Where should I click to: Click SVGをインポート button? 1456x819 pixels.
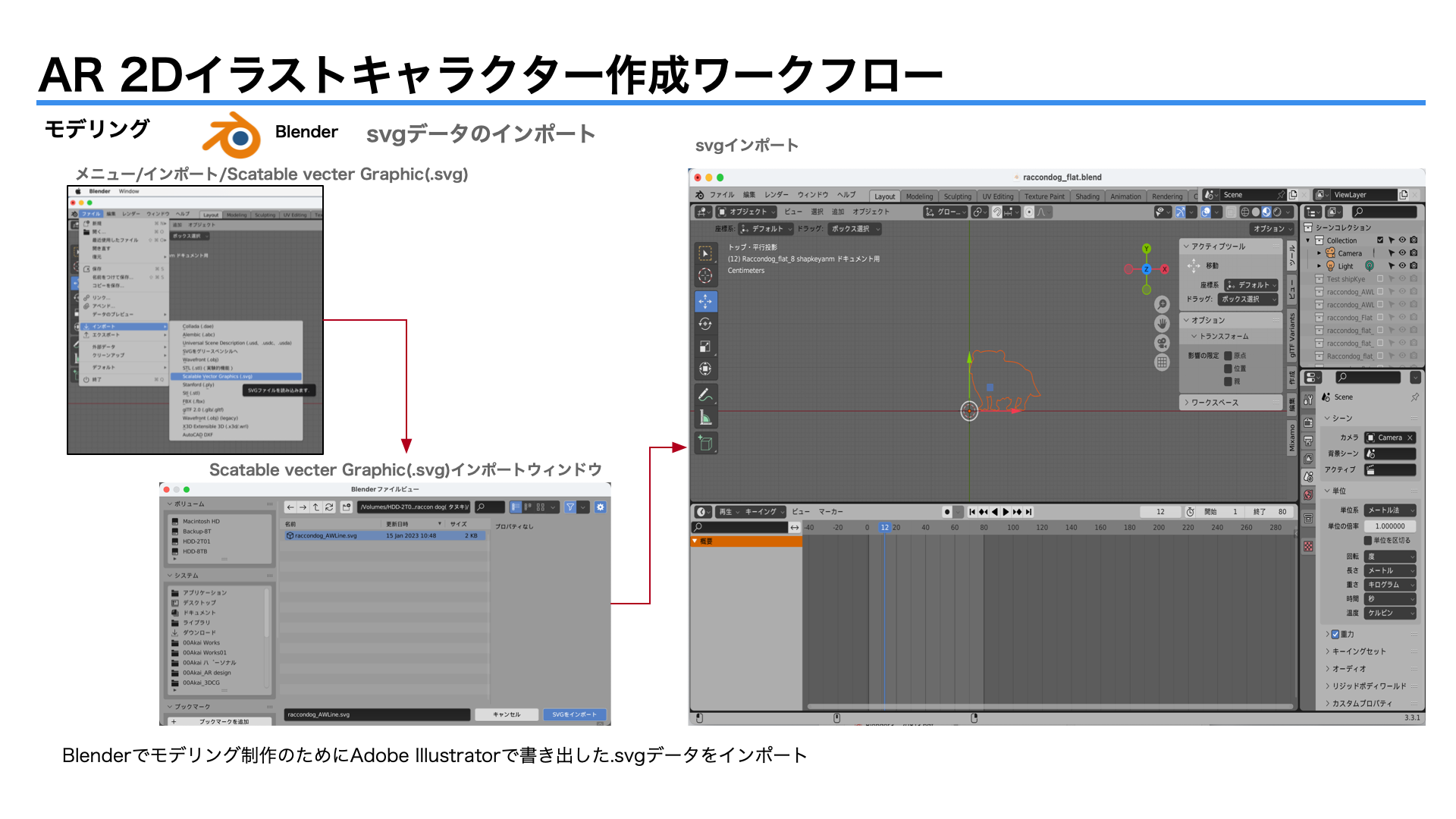point(575,714)
